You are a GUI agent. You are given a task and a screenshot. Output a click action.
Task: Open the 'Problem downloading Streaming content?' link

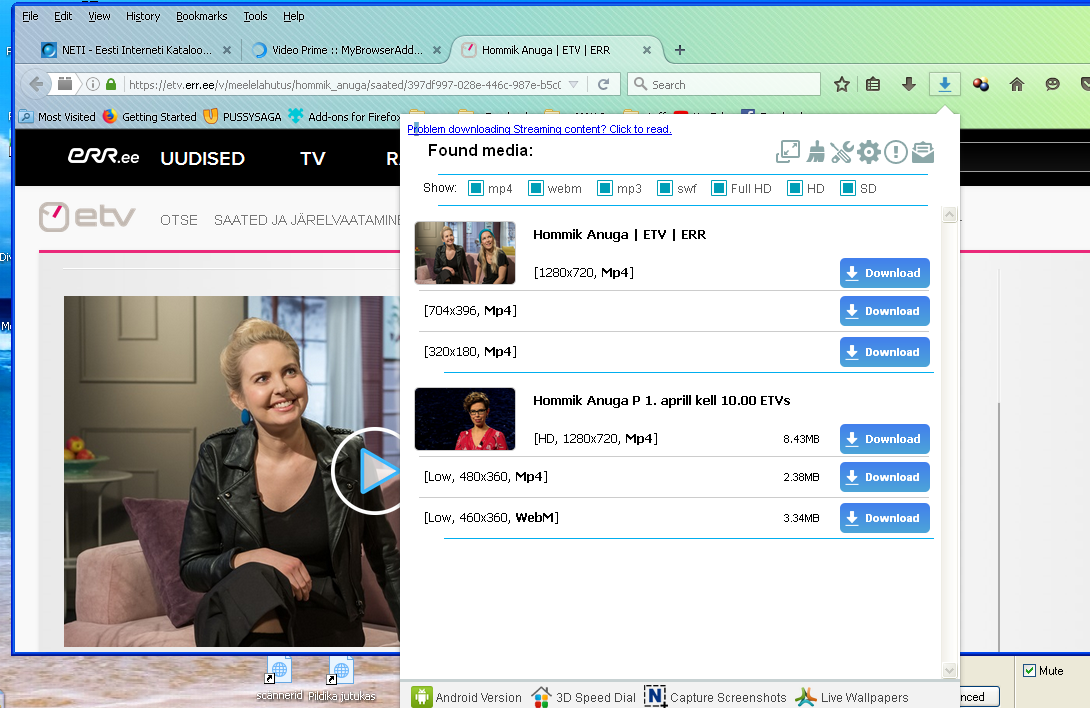click(x=539, y=129)
